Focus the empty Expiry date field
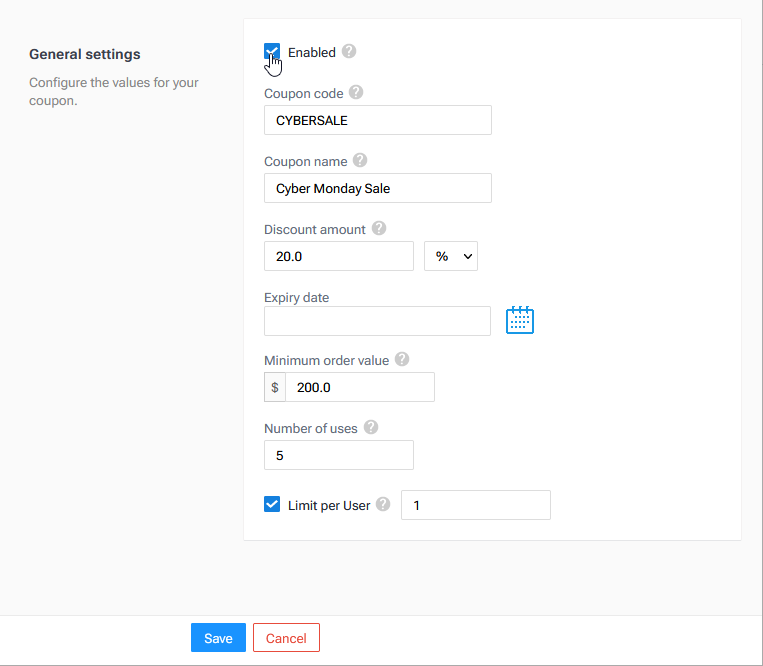The width and height of the screenshot is (763, 666). pos(377,321)
